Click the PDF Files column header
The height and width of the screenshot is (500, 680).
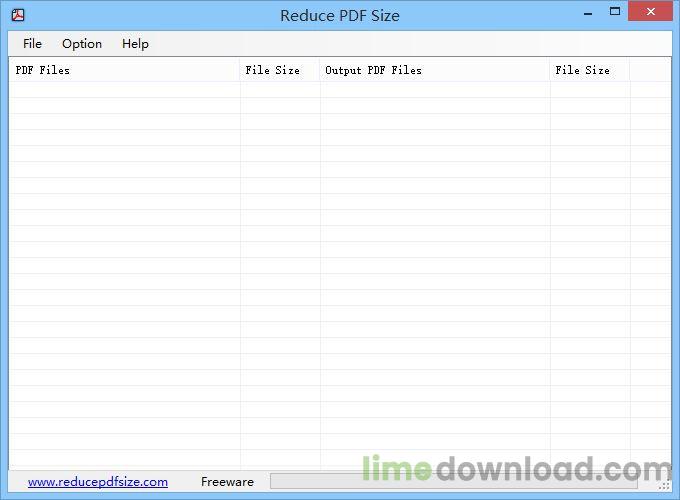pyautogui.click(x=124, y=70)
